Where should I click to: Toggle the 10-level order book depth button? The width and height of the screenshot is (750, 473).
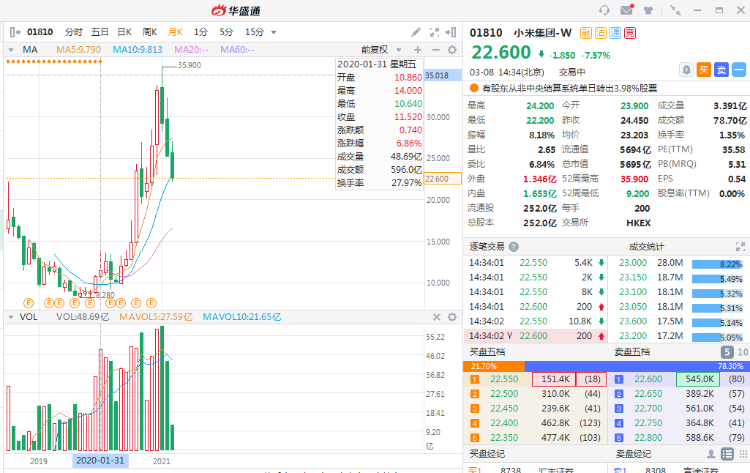[741, 352]
